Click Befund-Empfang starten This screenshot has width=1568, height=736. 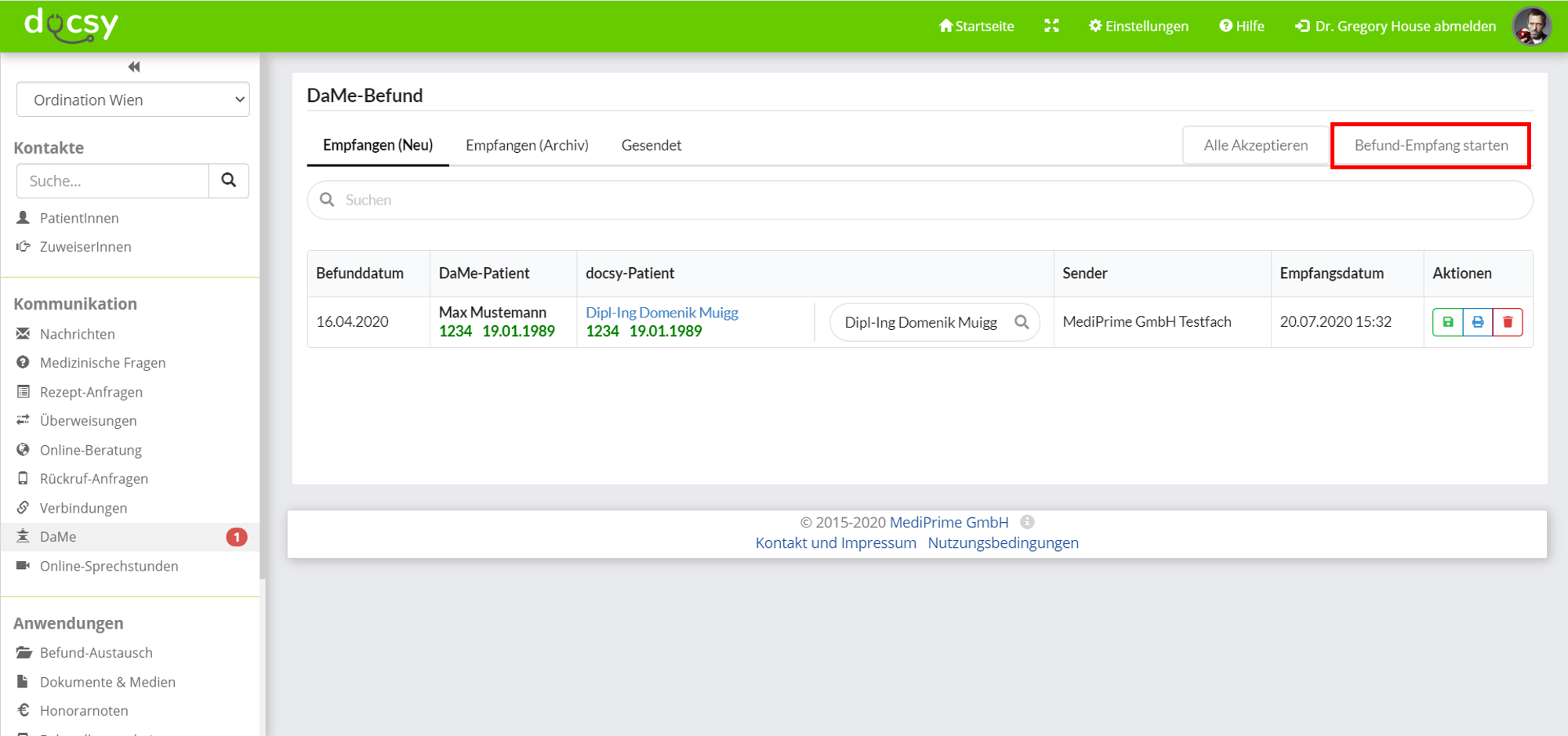coord(1431,145)
